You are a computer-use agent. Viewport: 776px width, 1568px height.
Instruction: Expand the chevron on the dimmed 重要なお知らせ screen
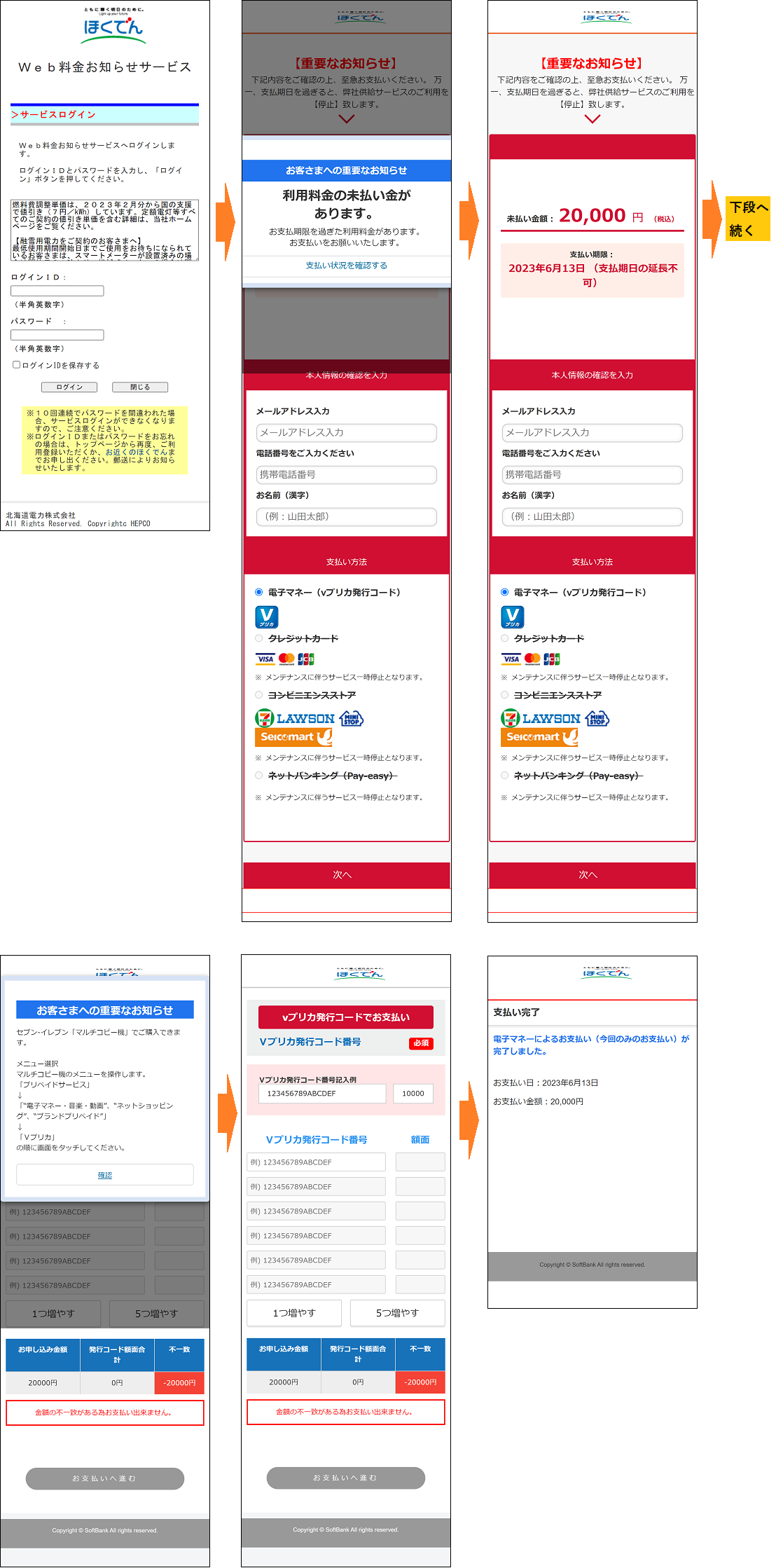click(346, 119)
